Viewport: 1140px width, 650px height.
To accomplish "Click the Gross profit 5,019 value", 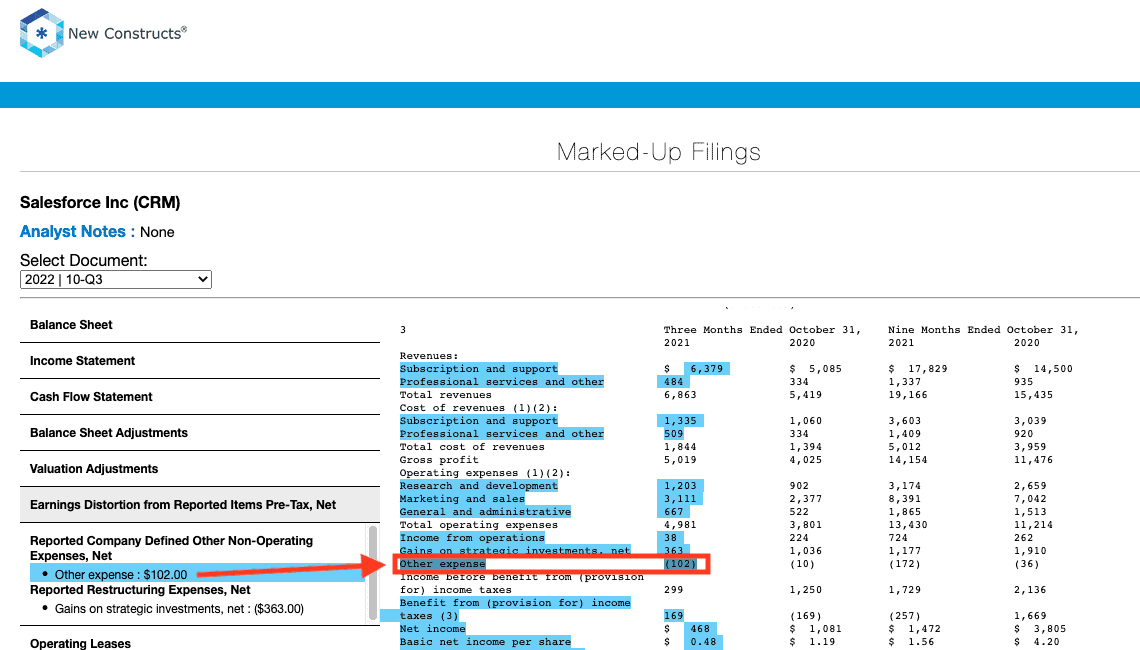I will click(x=680, y=460).
